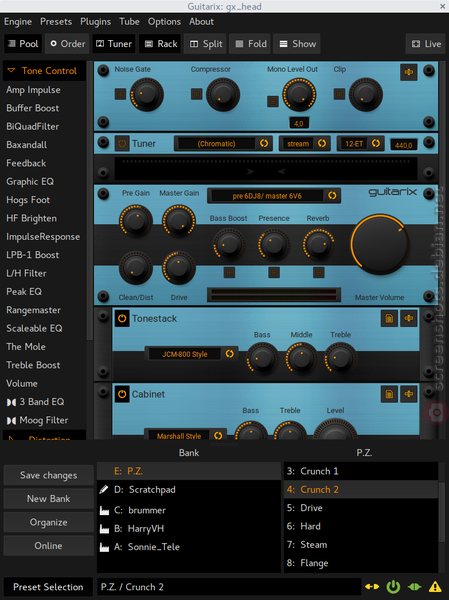The image size is (449, 600).
Task: Click the Cabinet insert icon
Action: pyautogui.click(x=408, y=394)
